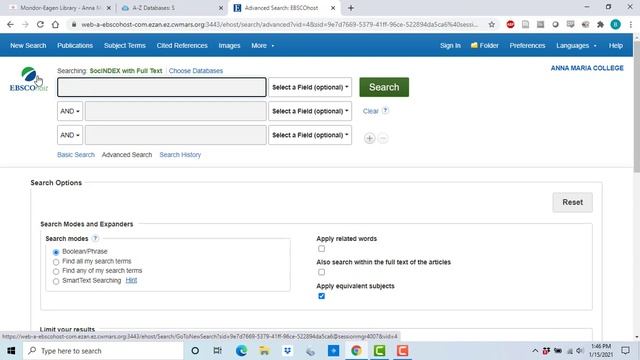Open the browser extensions puzzle icon

(x=600, y=24)
